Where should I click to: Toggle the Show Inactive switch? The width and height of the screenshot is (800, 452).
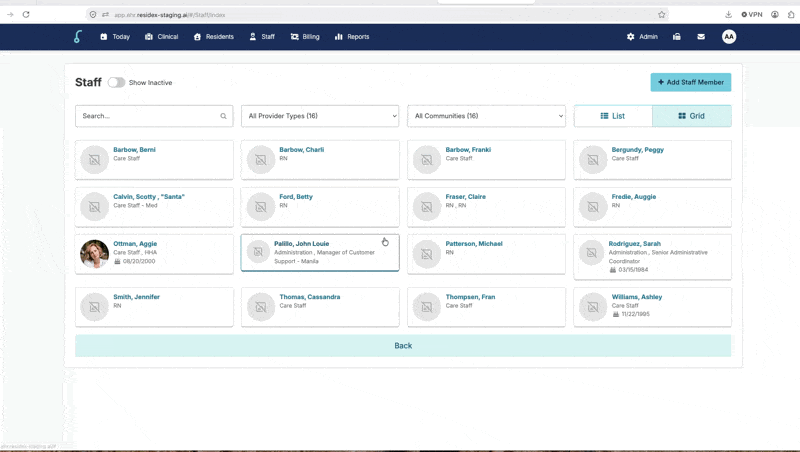[x=116, y=83]
